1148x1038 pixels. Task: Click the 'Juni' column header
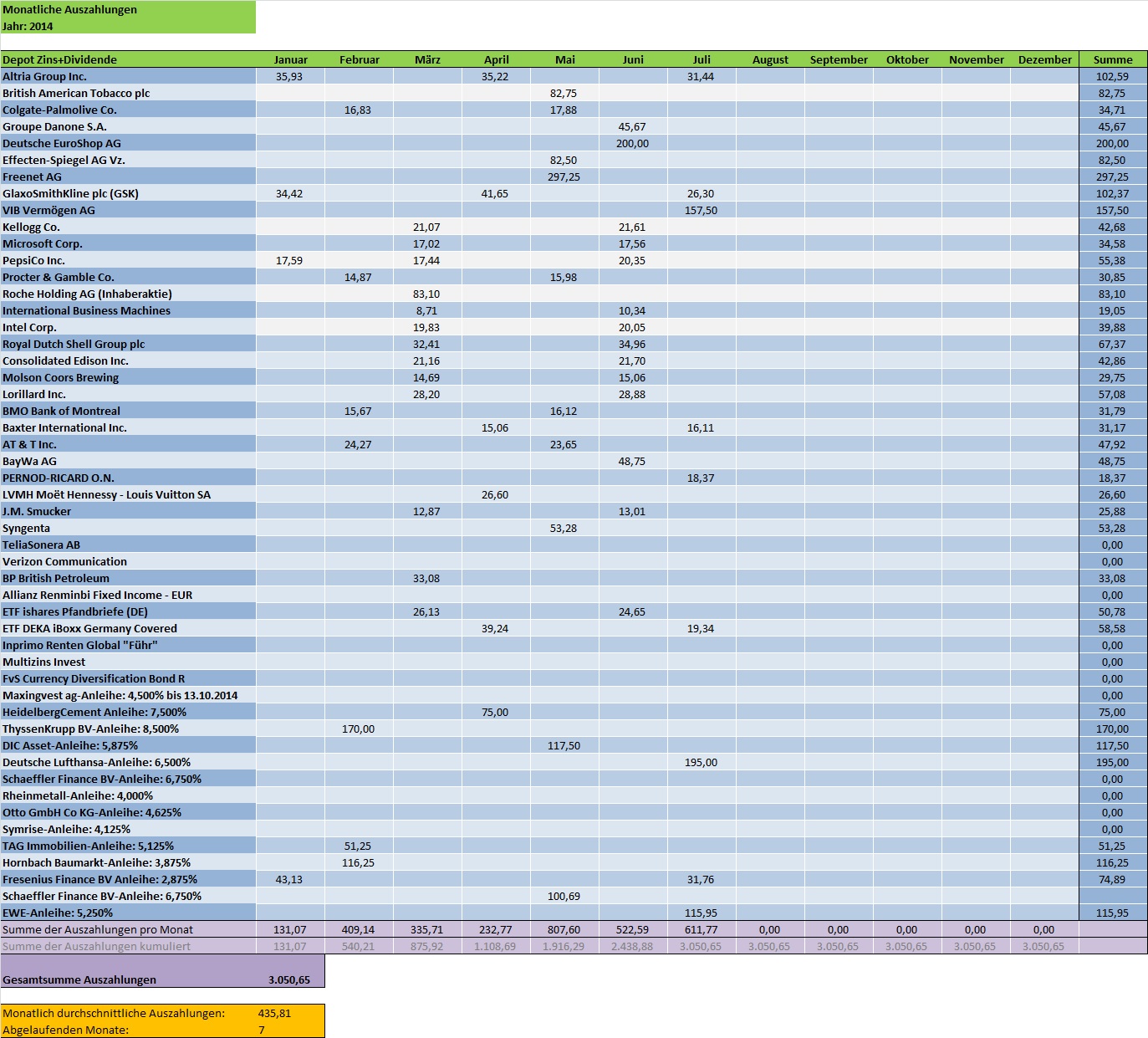pyautogui.click(x=633, y=59)
